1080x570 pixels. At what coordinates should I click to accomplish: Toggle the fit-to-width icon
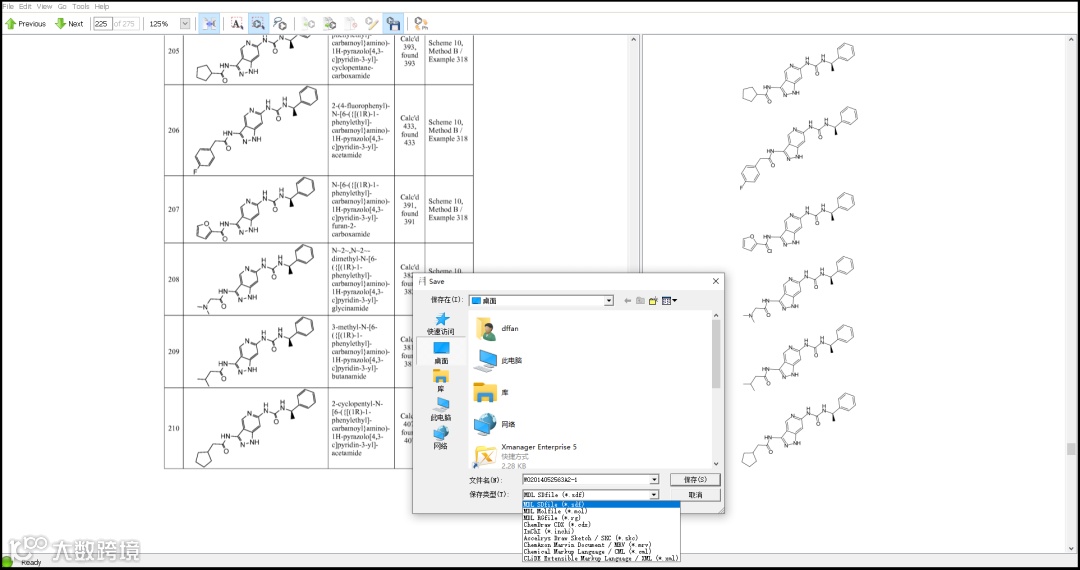tap(209, 23)
